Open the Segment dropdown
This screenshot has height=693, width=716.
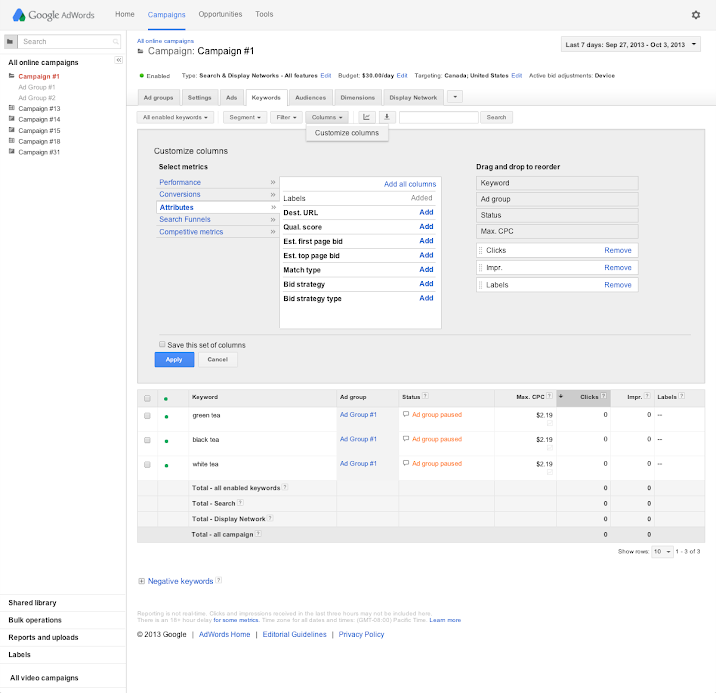click(x=244, y=117)
